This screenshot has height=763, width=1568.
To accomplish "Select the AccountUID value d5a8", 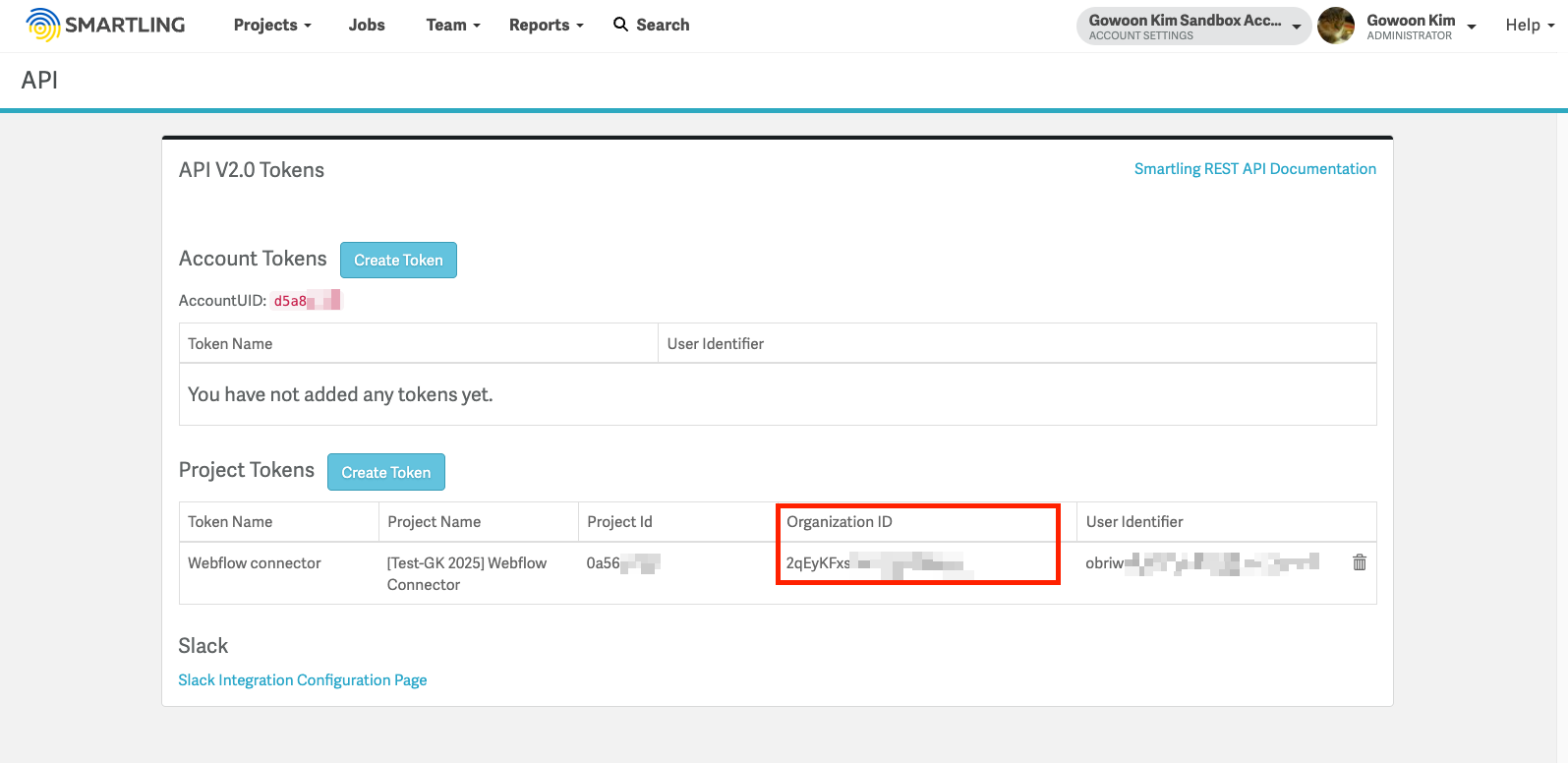I will [x=307, y=301].
